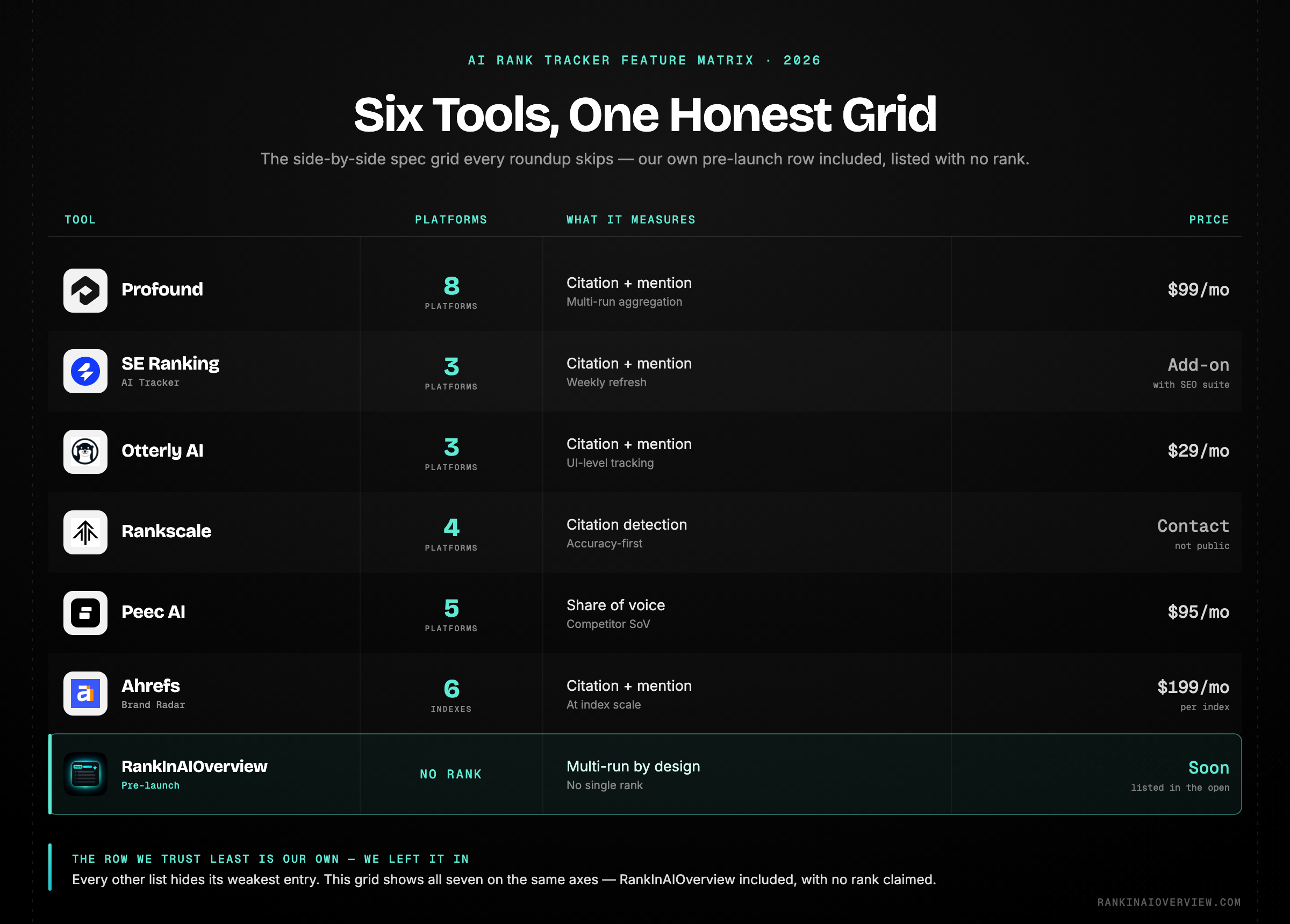Click the RankInAIOverview glowing logo icon
1290x924 pixels.
[x=85, y=775]
